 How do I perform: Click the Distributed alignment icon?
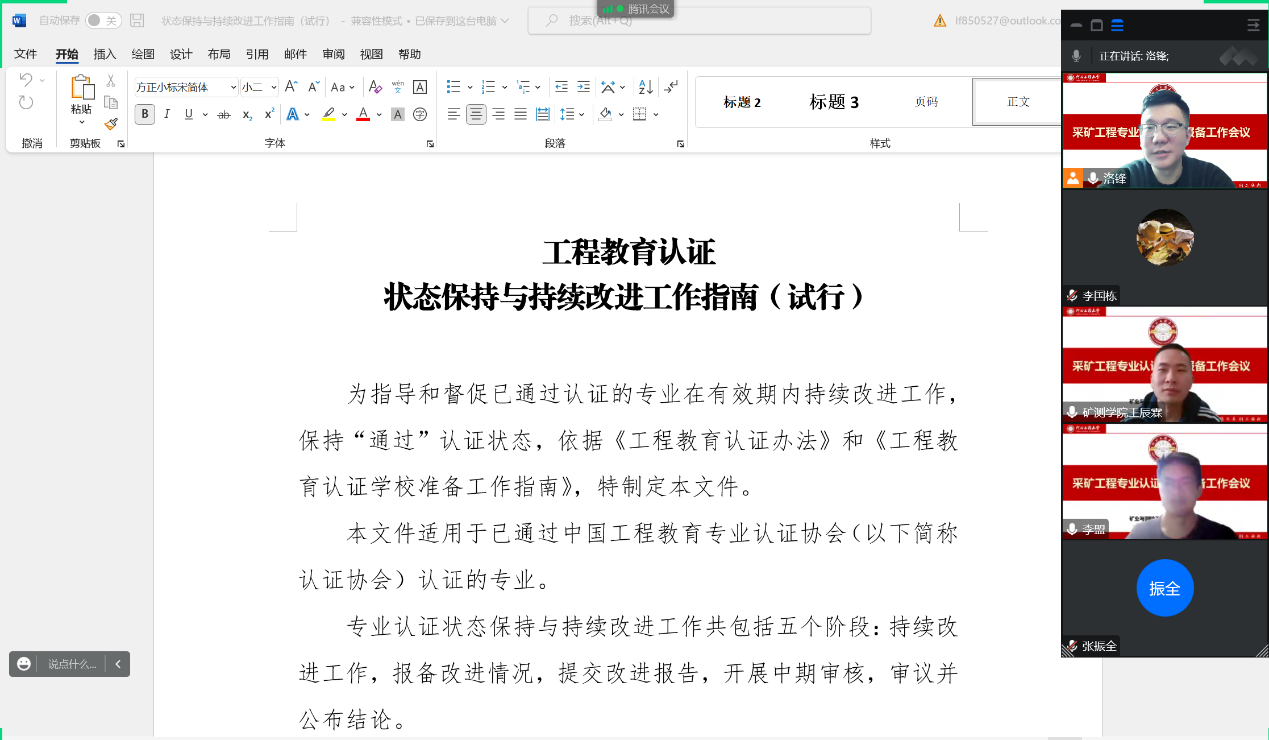(x=543, y=114)
